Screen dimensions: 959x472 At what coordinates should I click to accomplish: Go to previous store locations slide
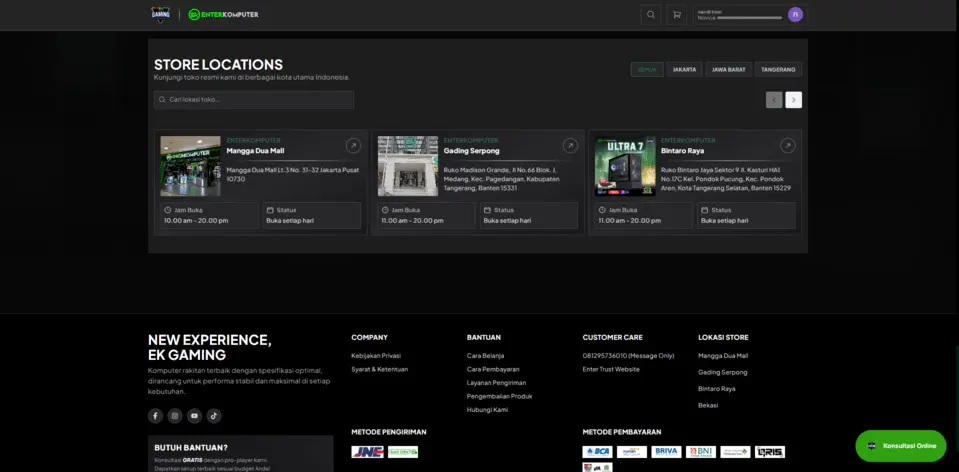774,100
